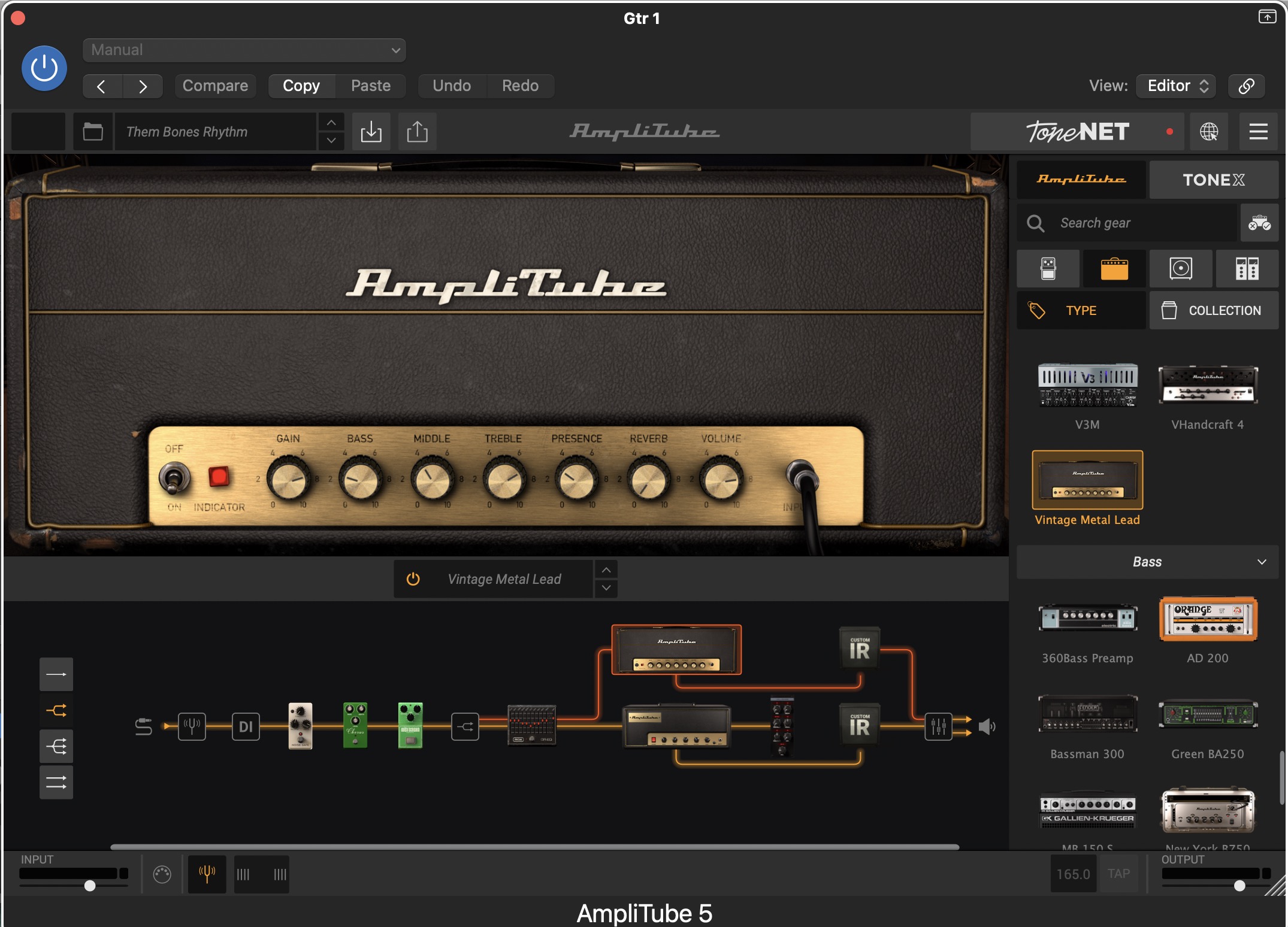Switch to the COLLECTION filter tab
Viewport: 1288px width, 927px height.
point(1213,311)
